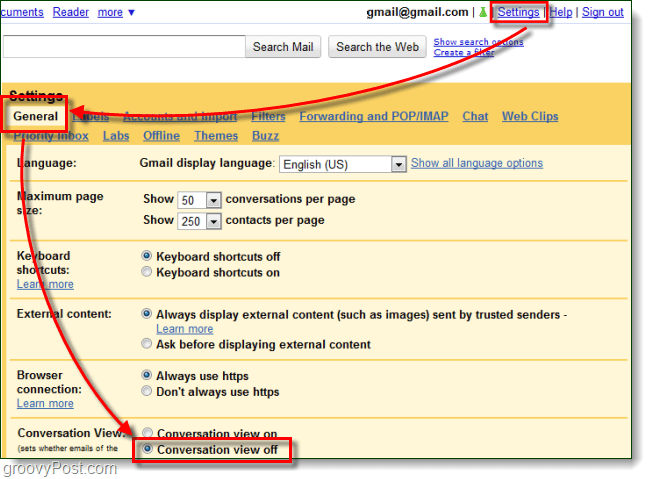Click the Settings link at top right
The width and height of the screenshot is (652, 479).
coord(518,12)
